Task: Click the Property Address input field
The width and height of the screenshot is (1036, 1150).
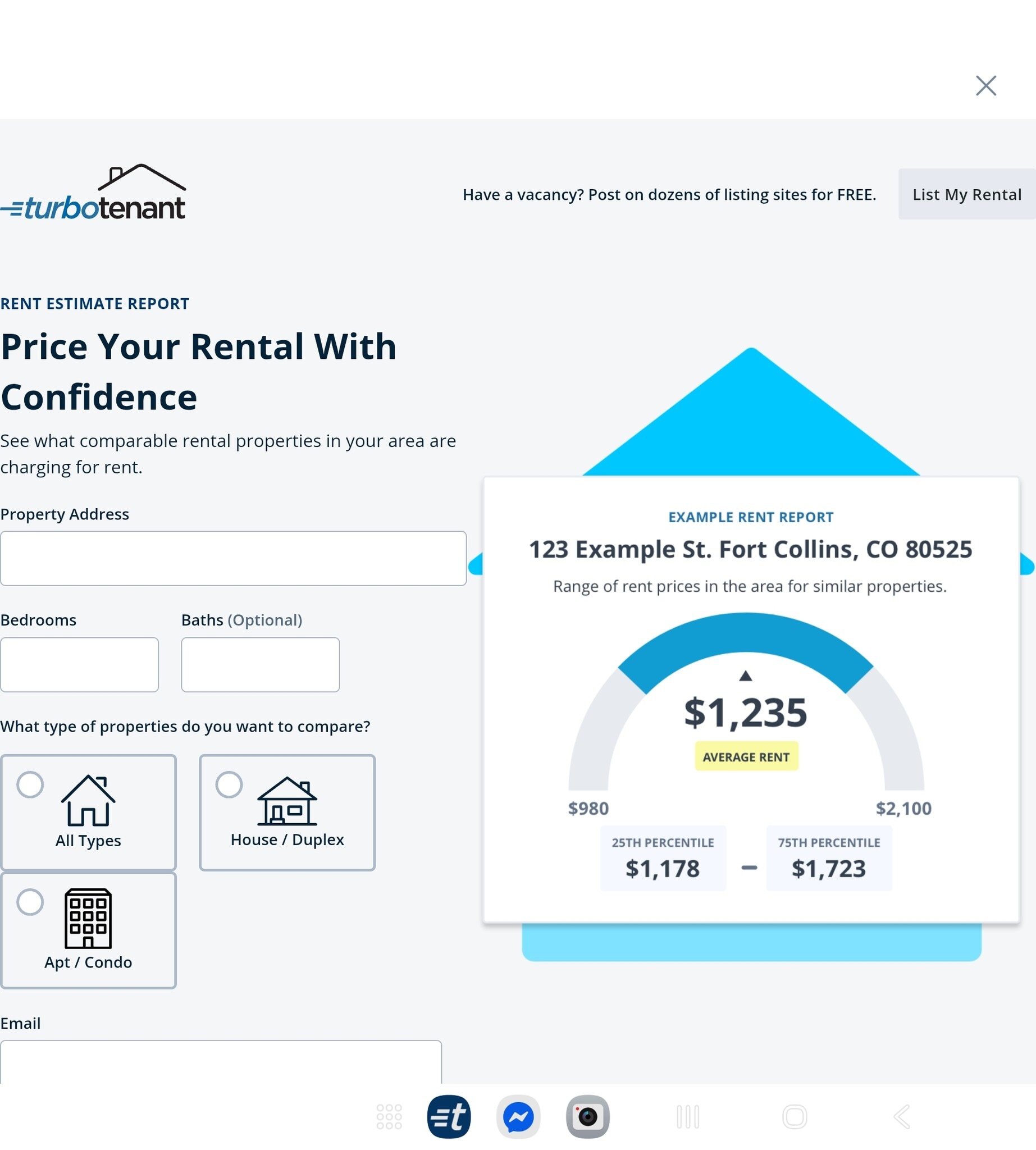Action: [x=233, y=558]
